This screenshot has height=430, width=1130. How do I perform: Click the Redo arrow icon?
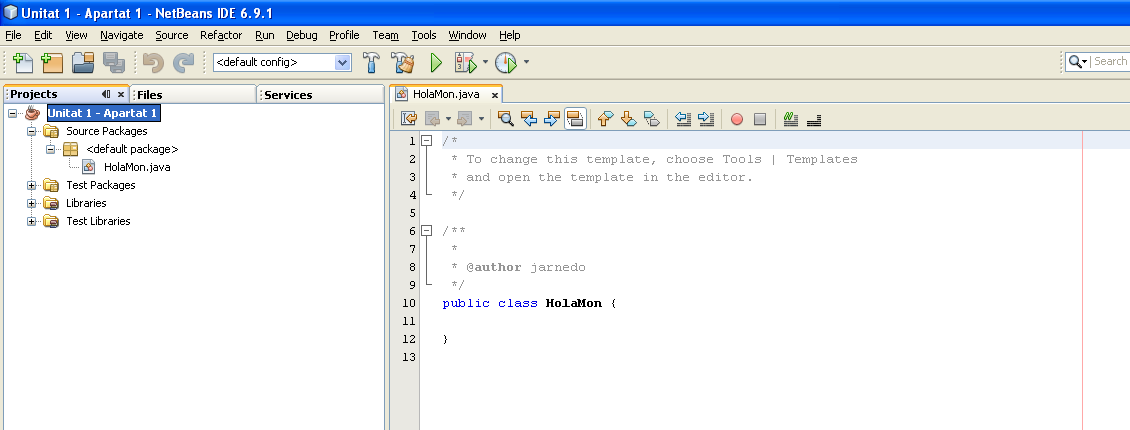[183, 63]
